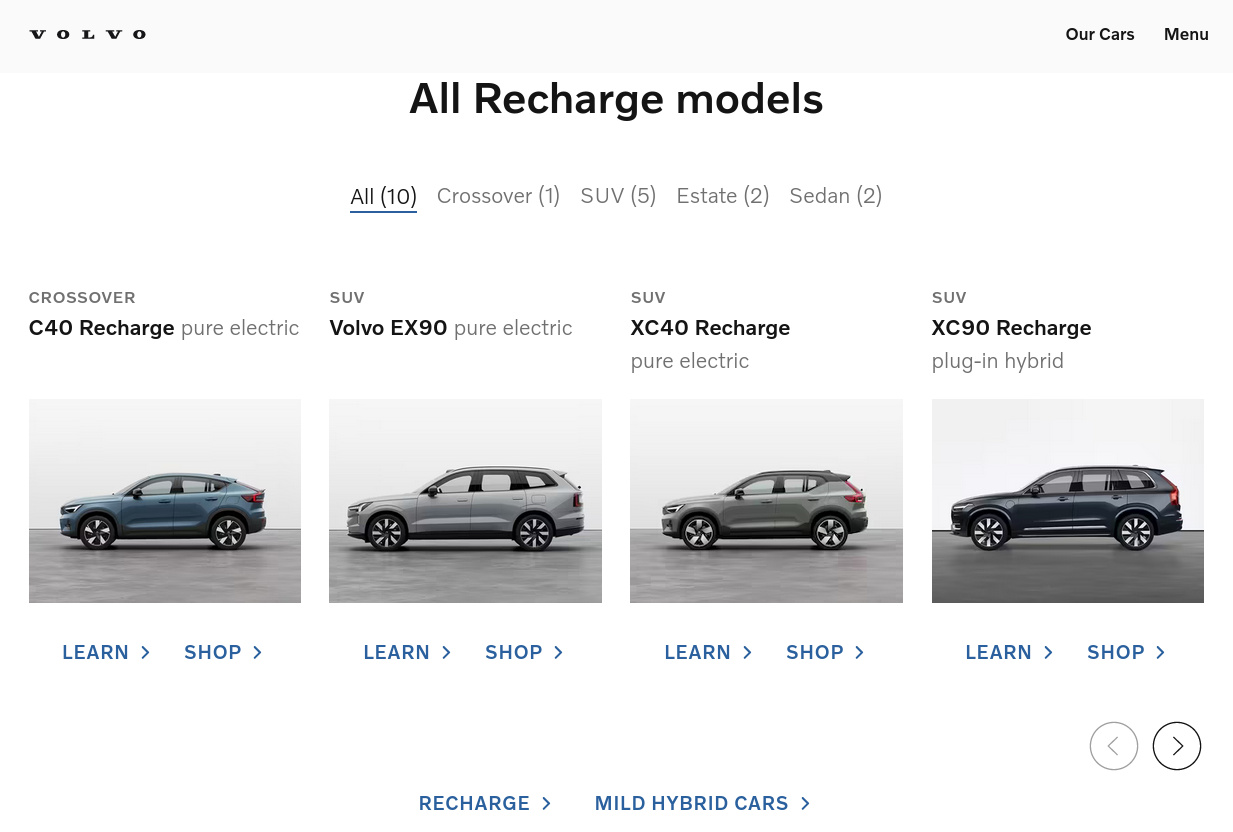
Task: Open the main Menu
Action: pyautogui.click(x=1186, y=34)
